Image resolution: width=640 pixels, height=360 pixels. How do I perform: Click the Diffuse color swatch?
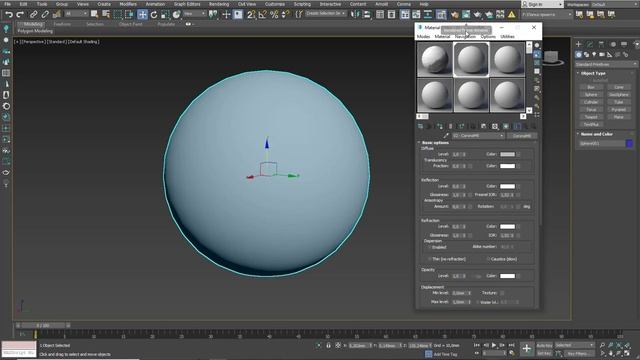tap(507, 154)
